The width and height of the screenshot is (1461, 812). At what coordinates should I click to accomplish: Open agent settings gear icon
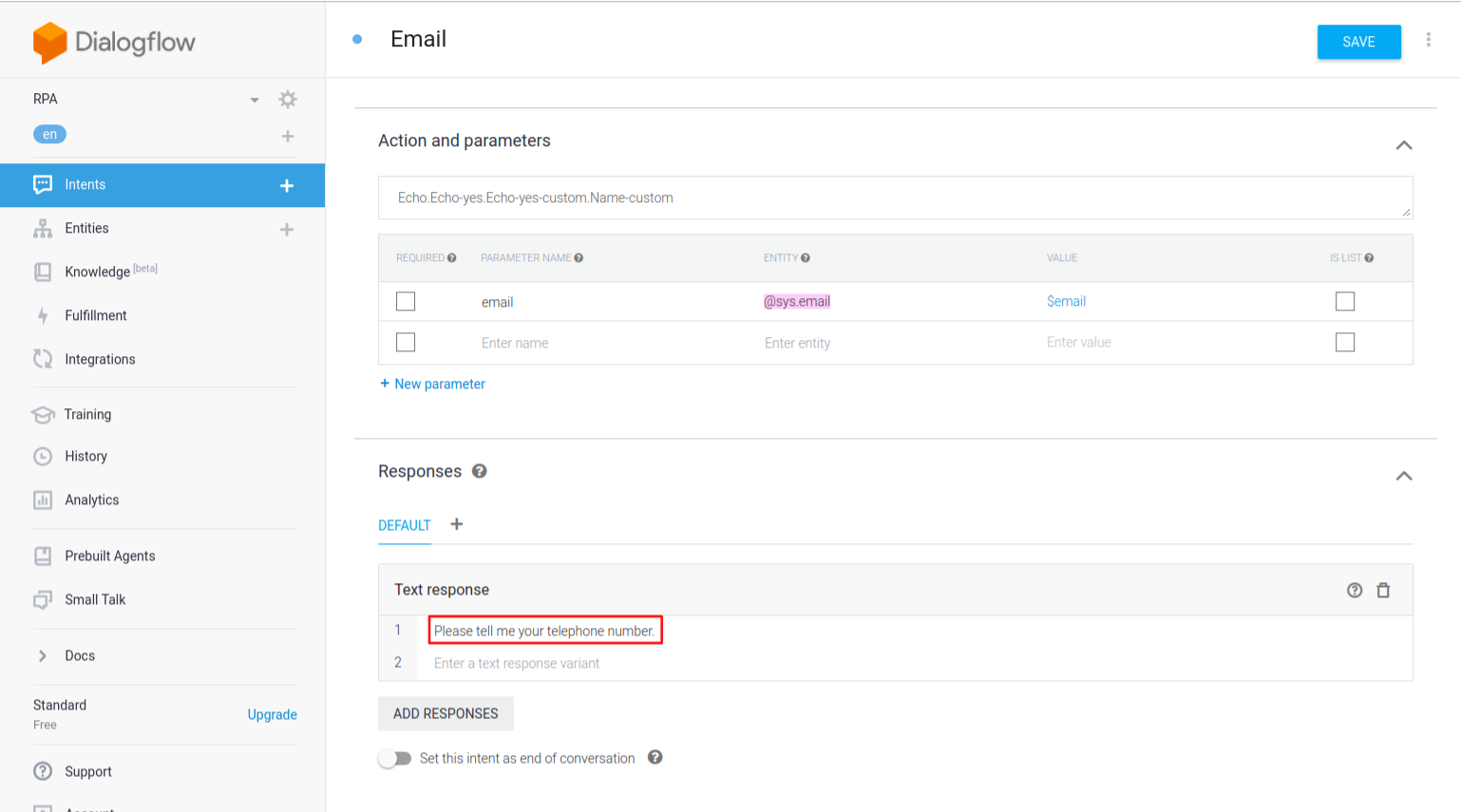point(288,100)
